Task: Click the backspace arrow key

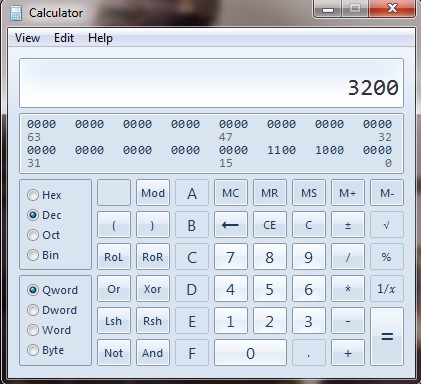Action: (231, 225)
